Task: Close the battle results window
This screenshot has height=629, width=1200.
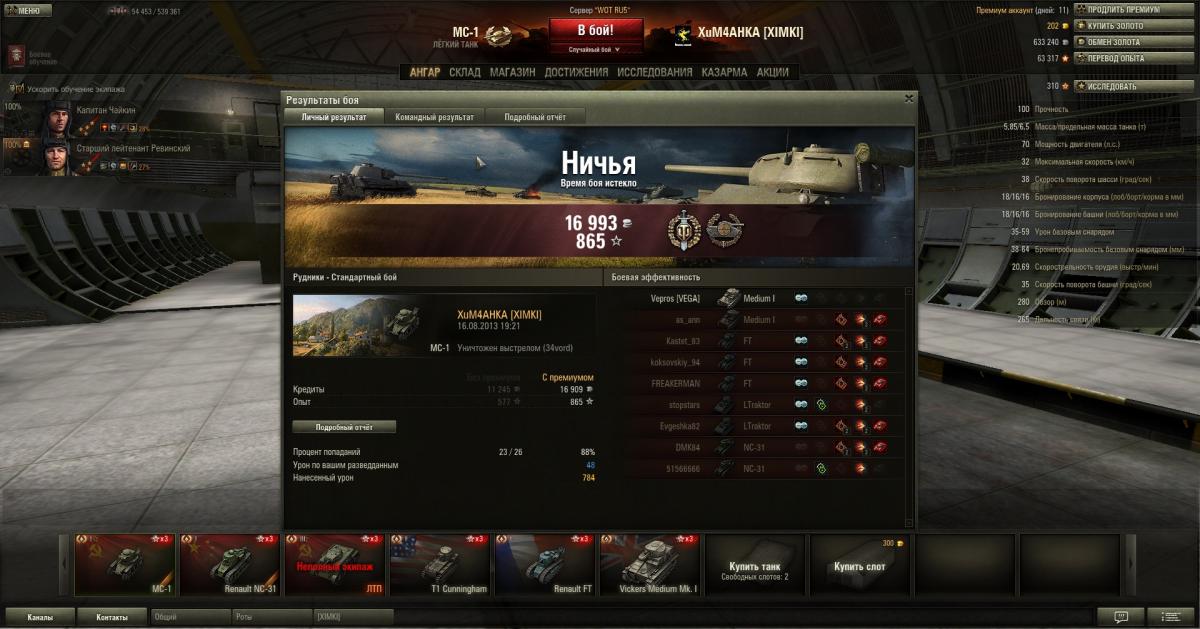Action: (908, 99)
